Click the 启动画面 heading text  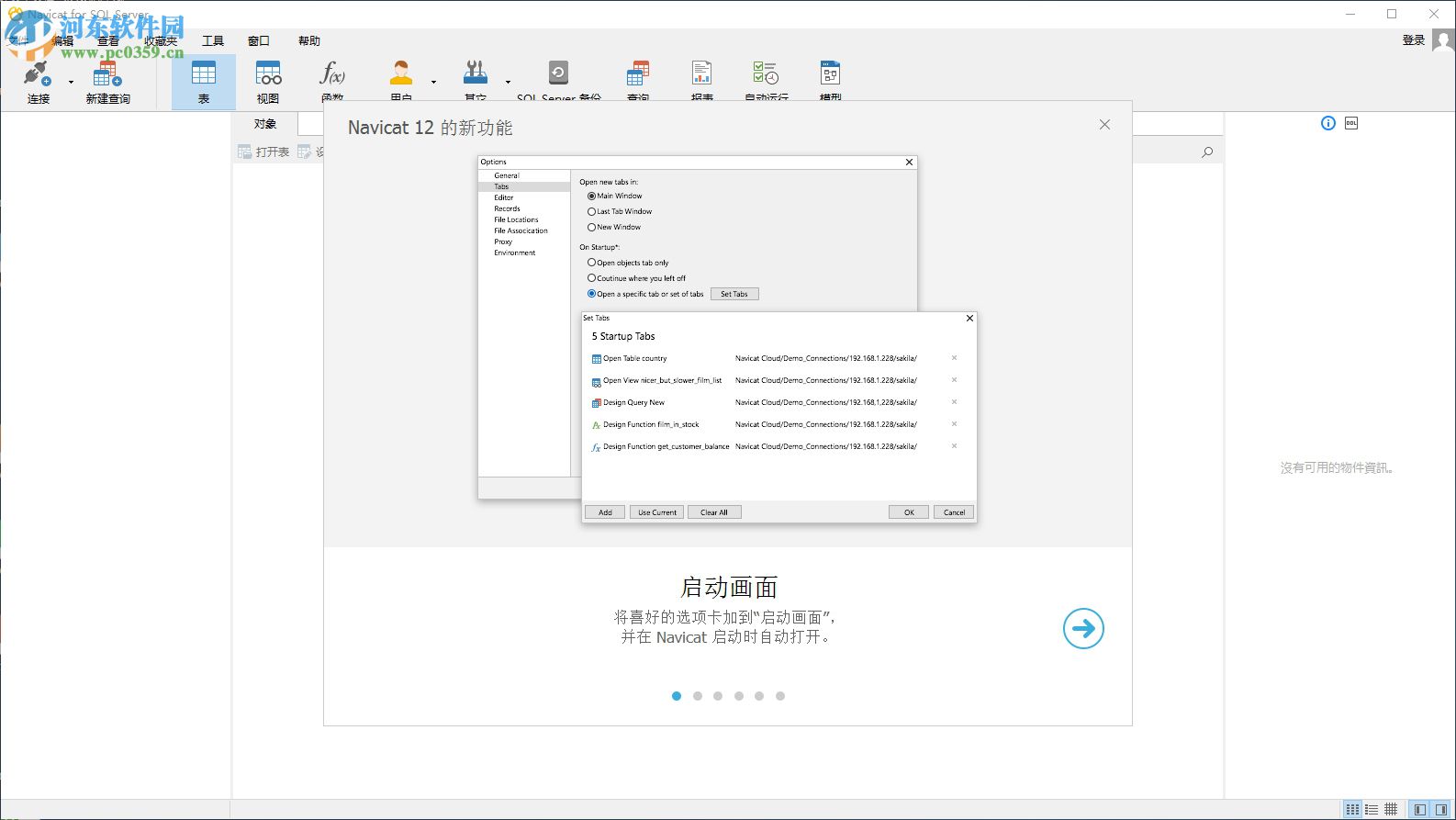pyautogui.click(x=729, y=587)
